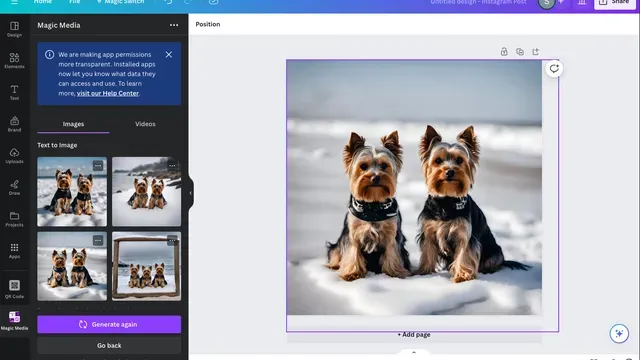This screenshot has height=360, width=640.
Task: Select the Magic Media app icon
Action: pos(14,320)
